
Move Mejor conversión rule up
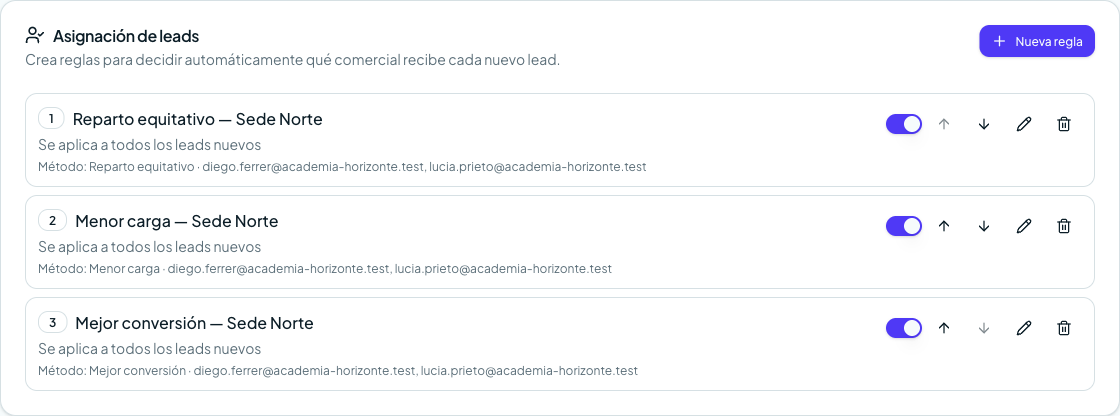tap(944, 328)
